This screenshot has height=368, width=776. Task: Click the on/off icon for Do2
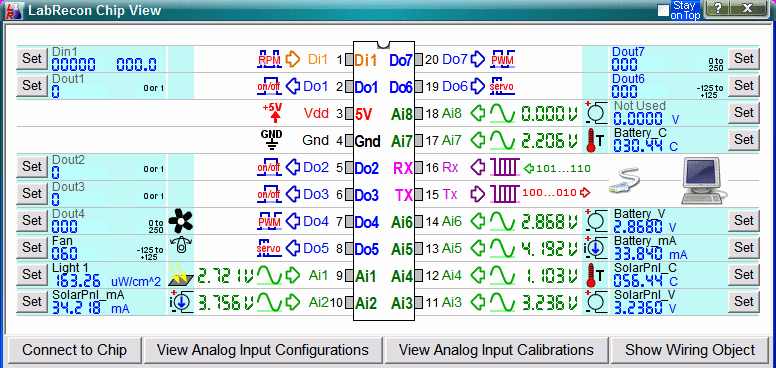(269, 167)
